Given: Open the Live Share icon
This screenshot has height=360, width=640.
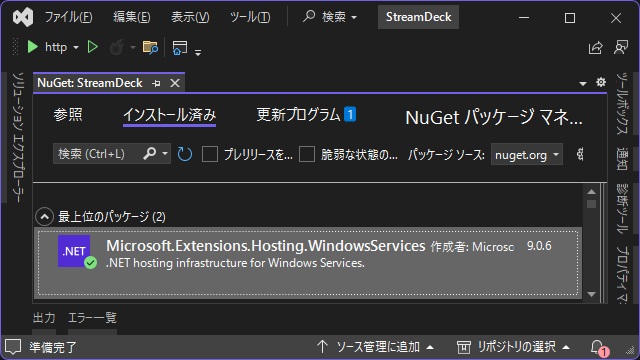Looking at the screenshot, I should (596, 48).
